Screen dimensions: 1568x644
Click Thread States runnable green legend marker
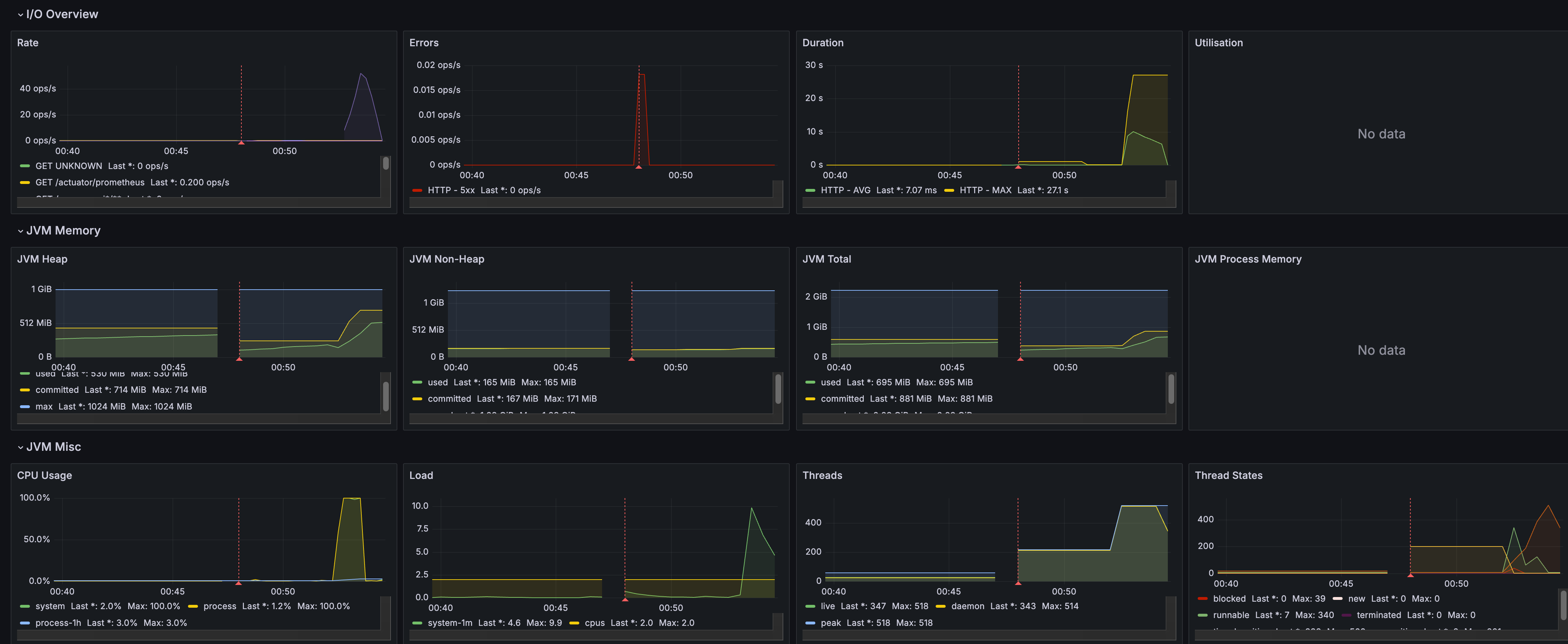[1202, 616]
